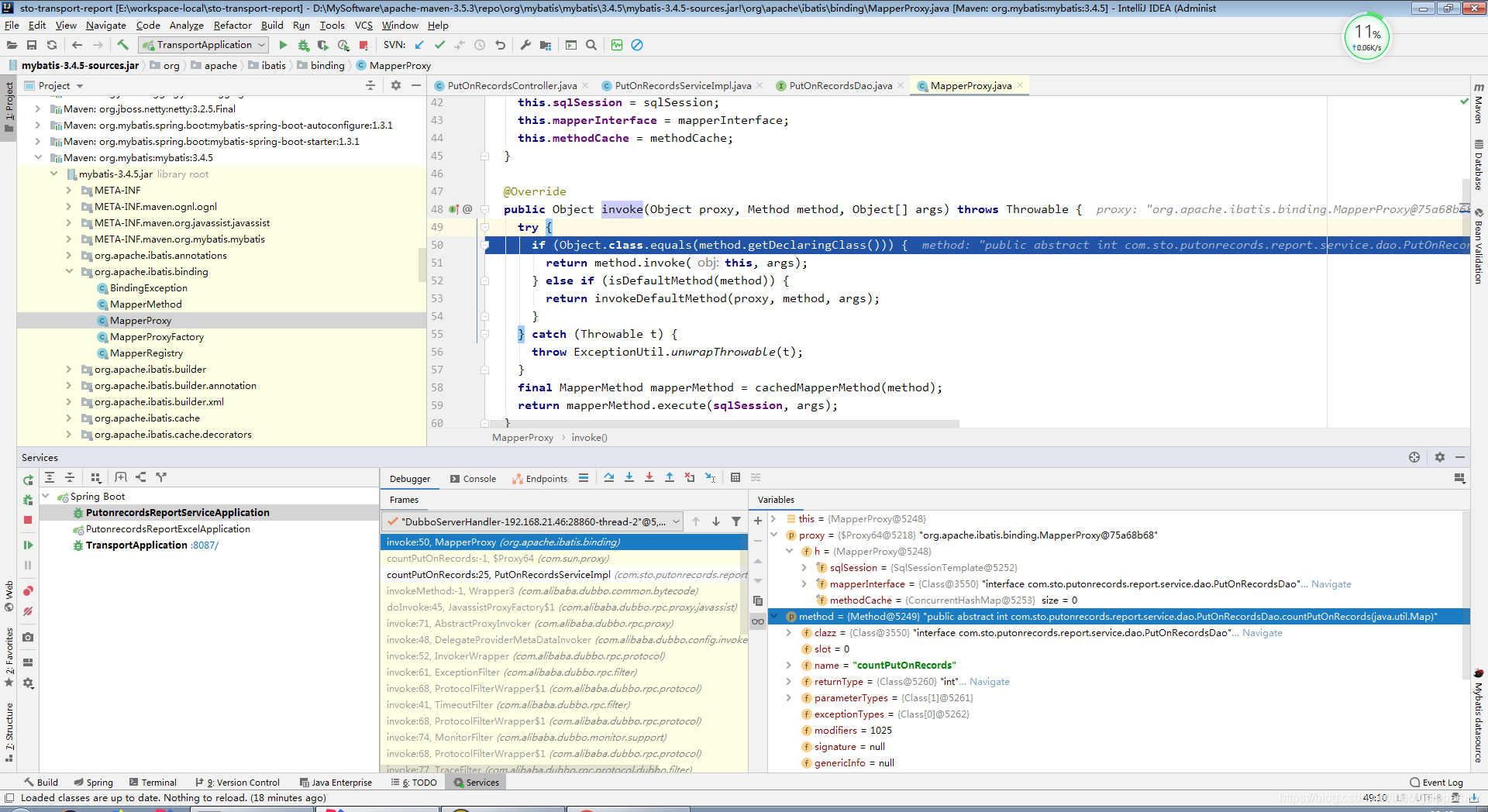Open the Evaluate Expression calculator icon
The height and width of the screenshot is (812, 1488).
pyautogui.click(x=735, y=478)
